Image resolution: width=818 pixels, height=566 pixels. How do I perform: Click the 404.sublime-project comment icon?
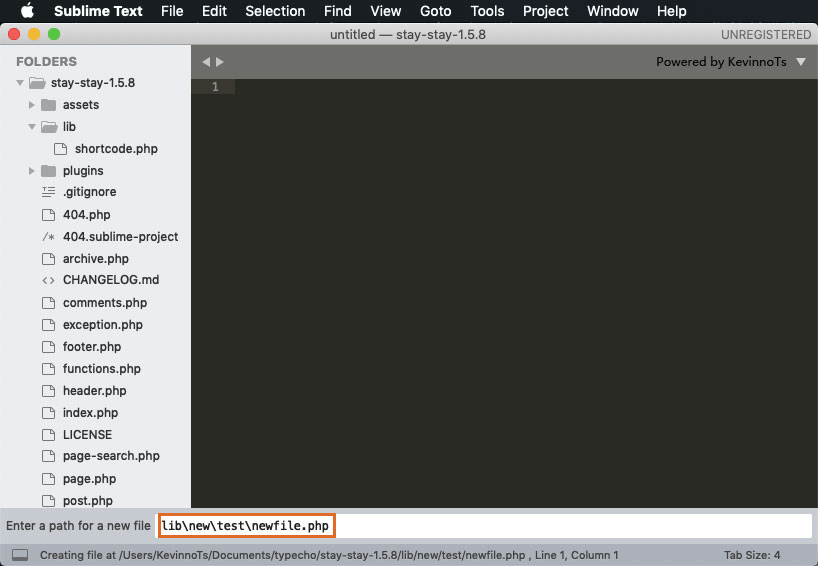pos(49,237)
